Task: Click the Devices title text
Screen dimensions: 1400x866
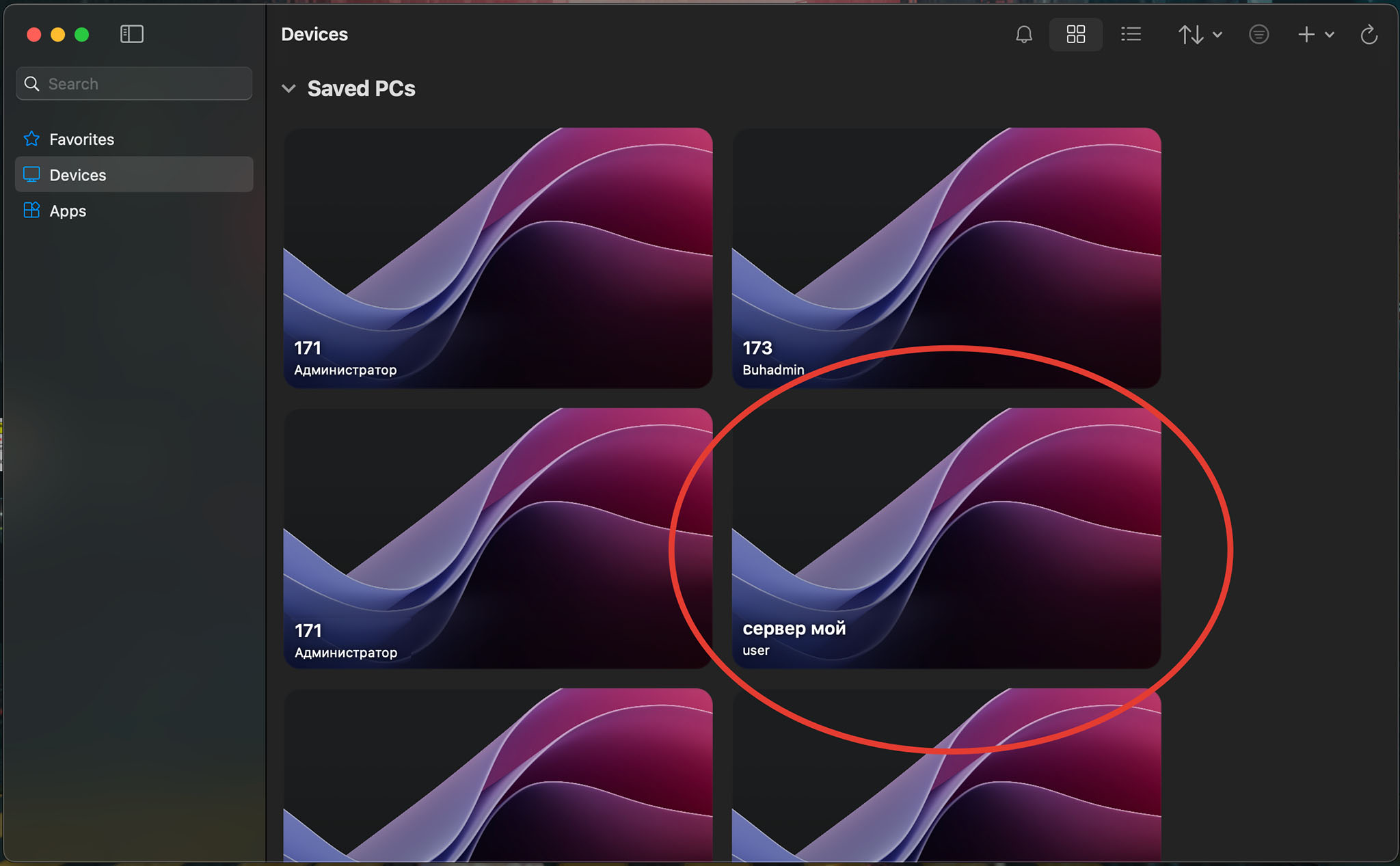Action: (x=314, y=34)
